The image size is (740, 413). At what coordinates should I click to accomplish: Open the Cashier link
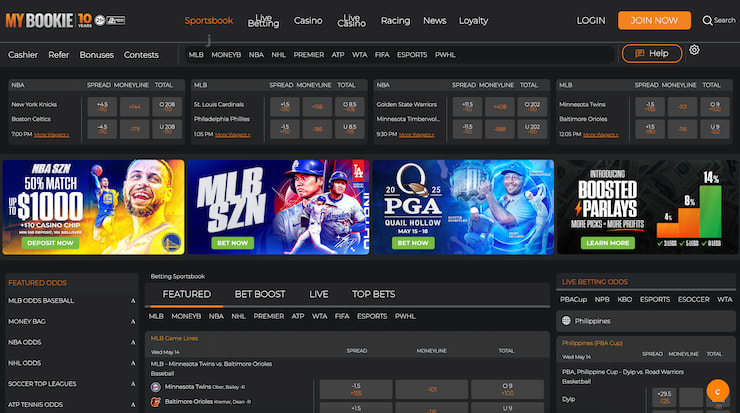23,55
